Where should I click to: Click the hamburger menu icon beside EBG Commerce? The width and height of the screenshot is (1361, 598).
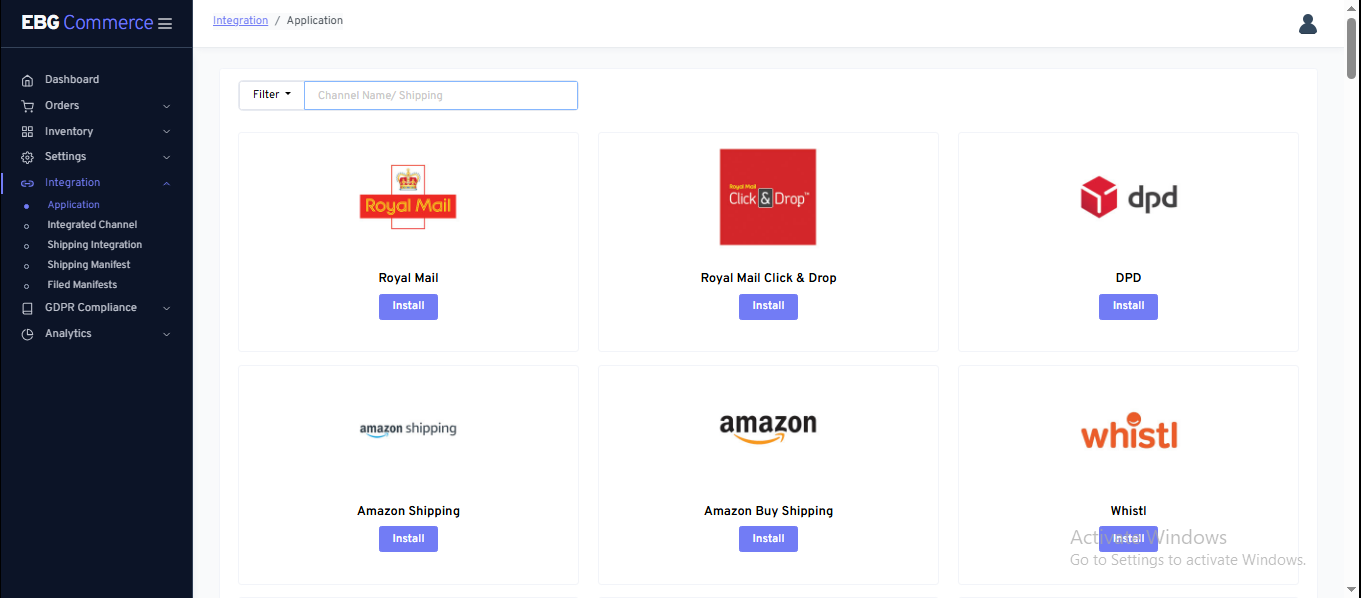click(165, 24)
